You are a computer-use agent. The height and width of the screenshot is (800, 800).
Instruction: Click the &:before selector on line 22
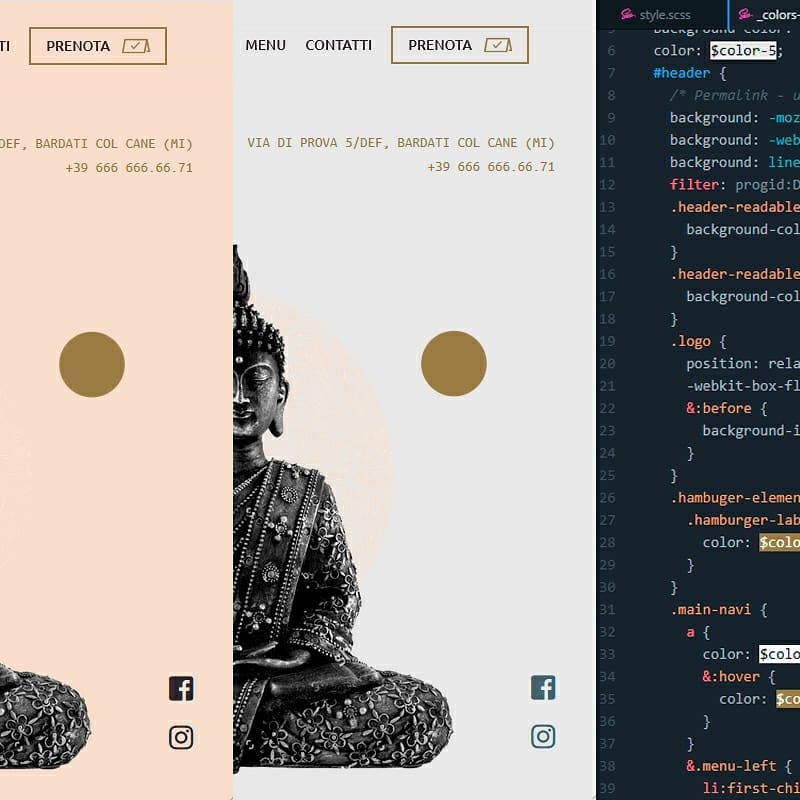coord(719,408)
